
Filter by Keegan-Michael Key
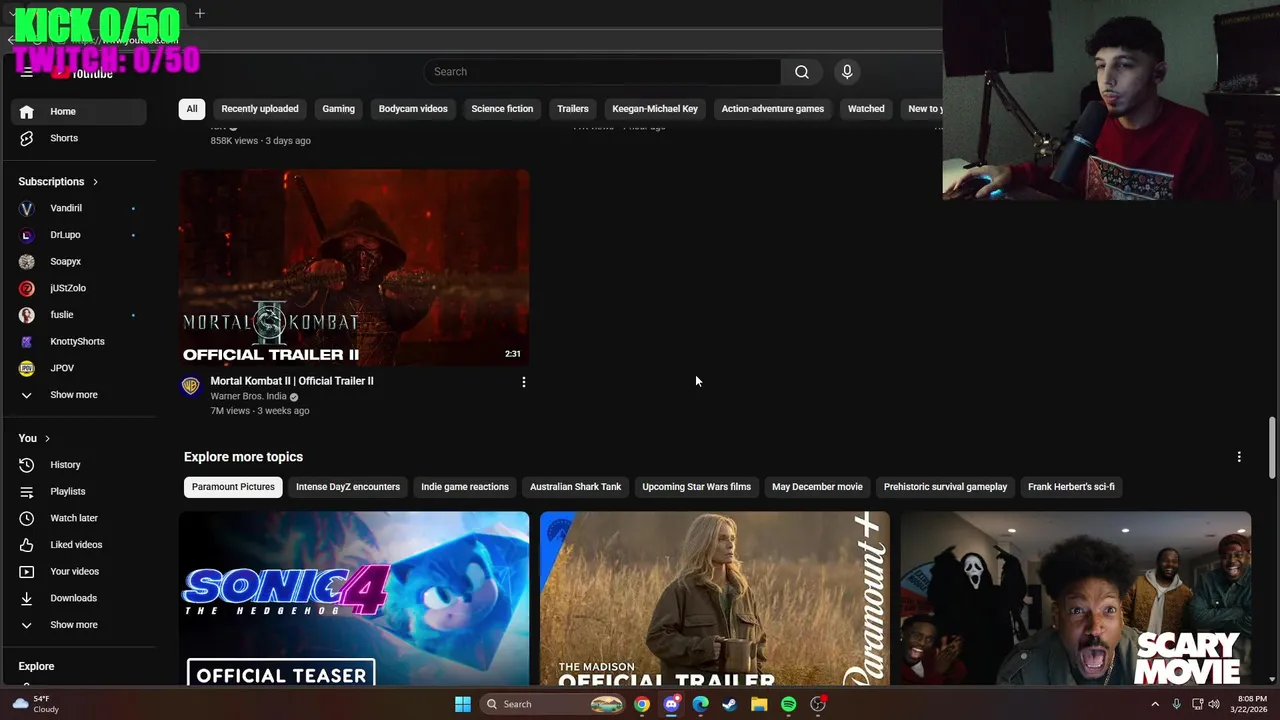point(655,109)
